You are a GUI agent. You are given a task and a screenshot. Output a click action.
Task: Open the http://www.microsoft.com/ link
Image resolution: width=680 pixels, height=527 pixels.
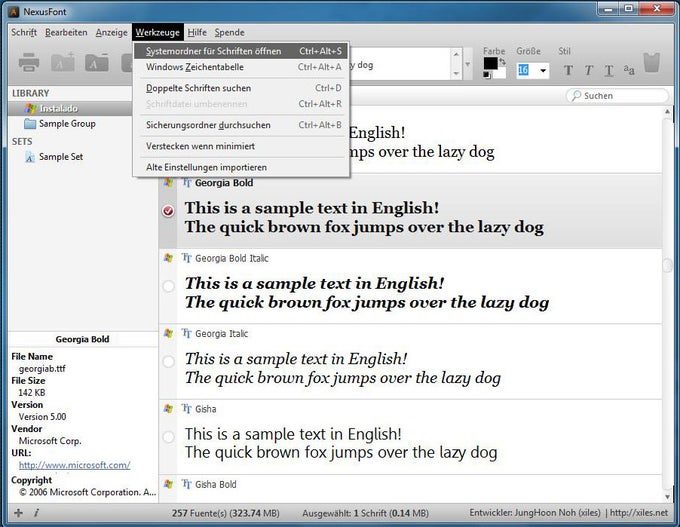pyautogui.click(x=75, y=465)
